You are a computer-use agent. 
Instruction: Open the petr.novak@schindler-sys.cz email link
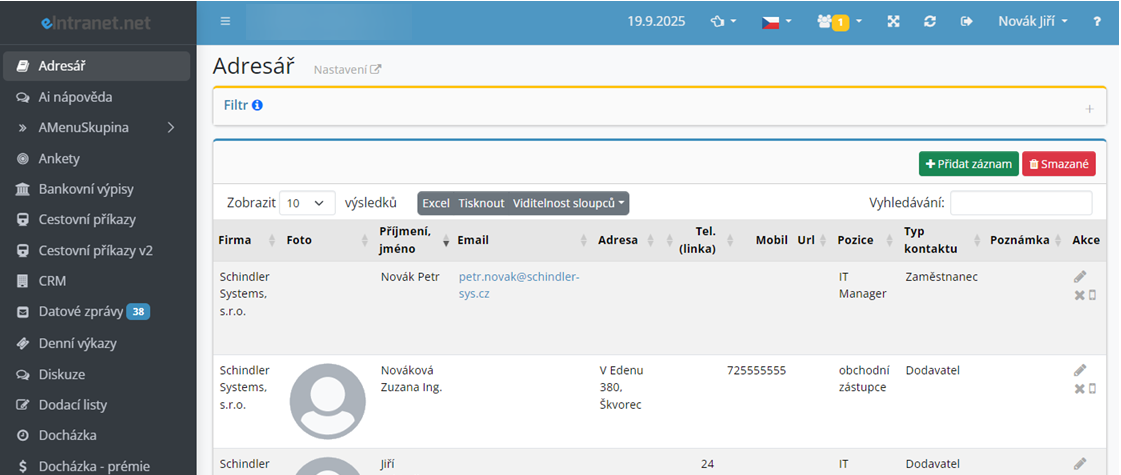[519, 285]
